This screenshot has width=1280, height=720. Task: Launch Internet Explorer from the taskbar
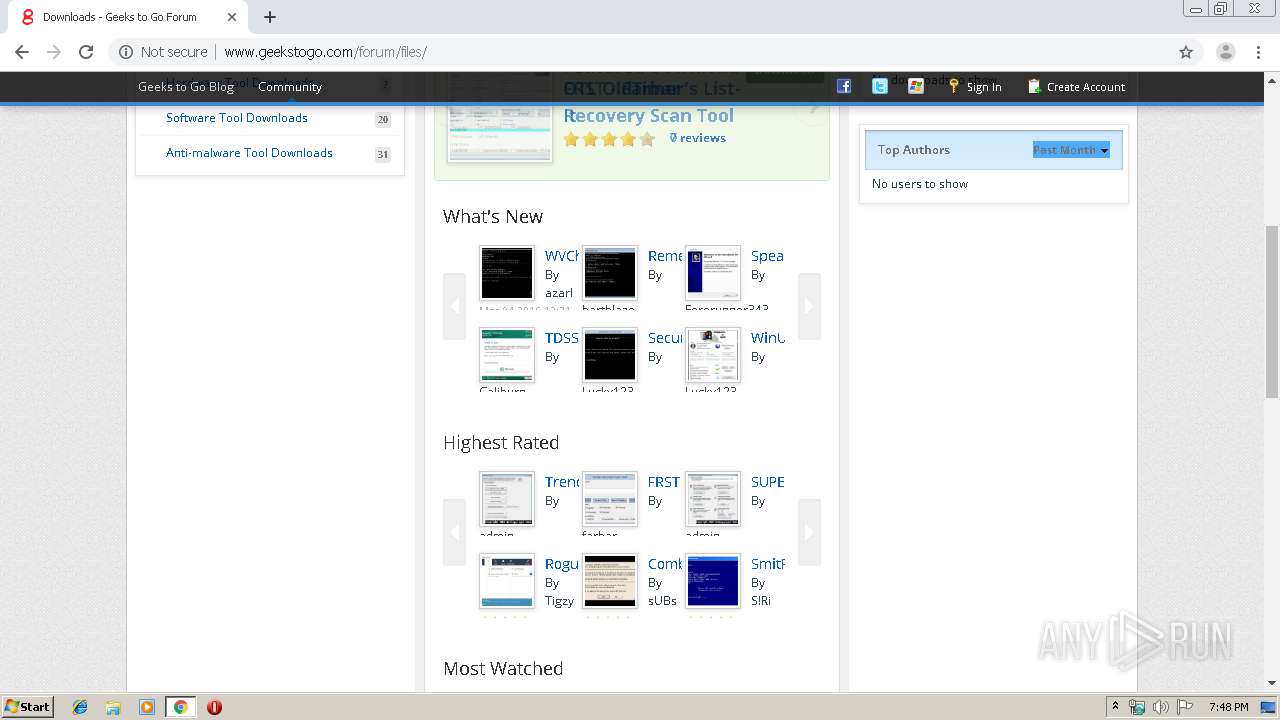(x=80, y=707)
